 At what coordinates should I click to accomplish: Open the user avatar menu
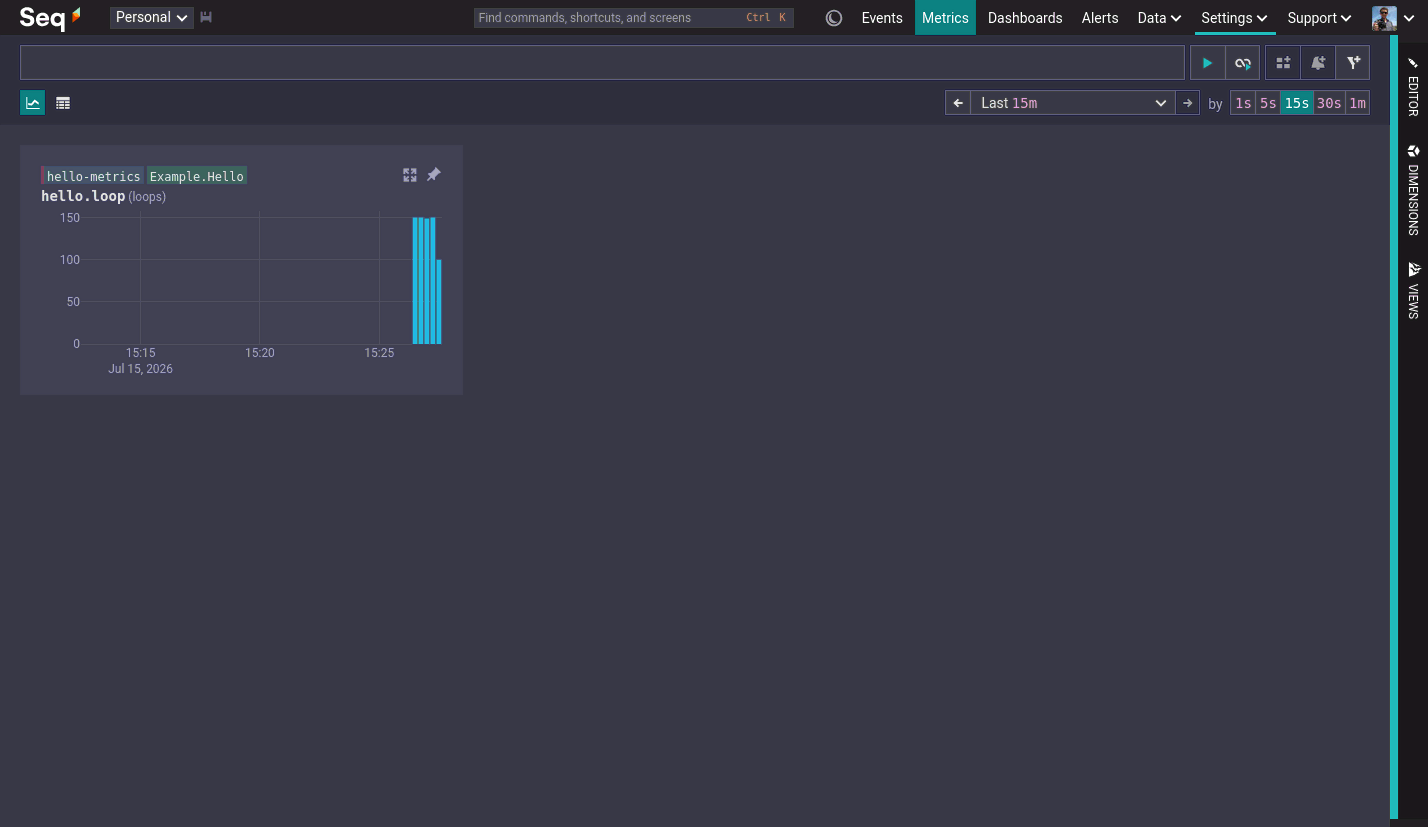(x=1393, y=18)
